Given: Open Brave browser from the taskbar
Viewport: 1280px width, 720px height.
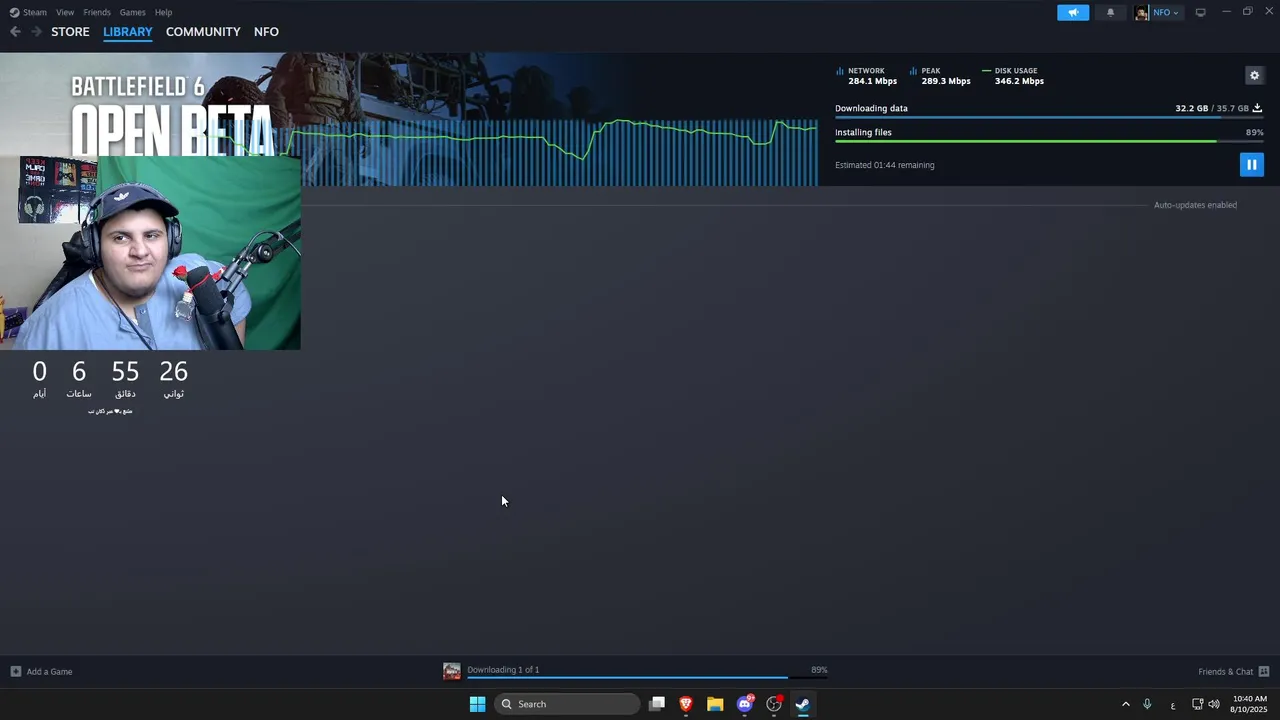Looking at the screenshot, I should (686, 704).
